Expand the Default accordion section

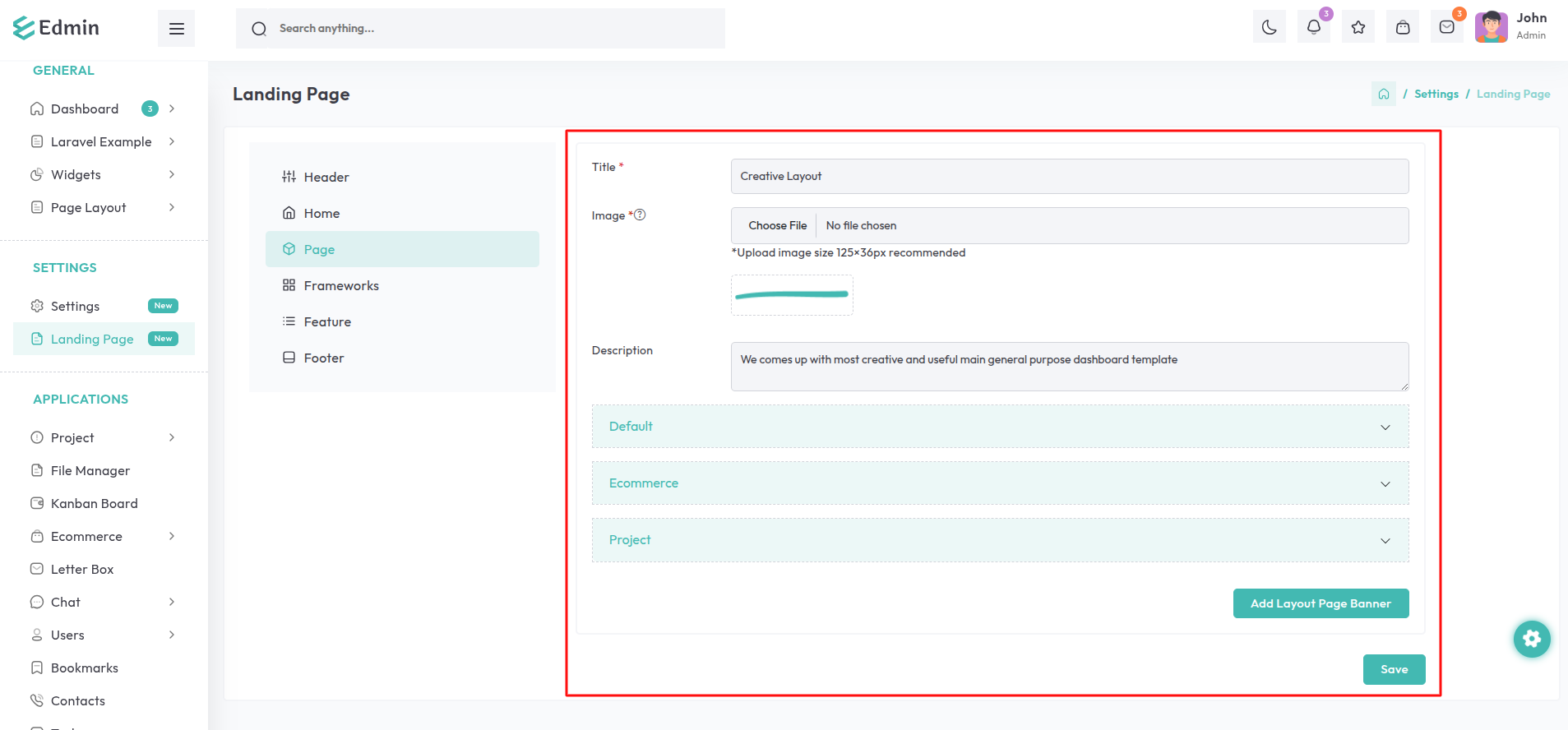(x=1000, y=427)
